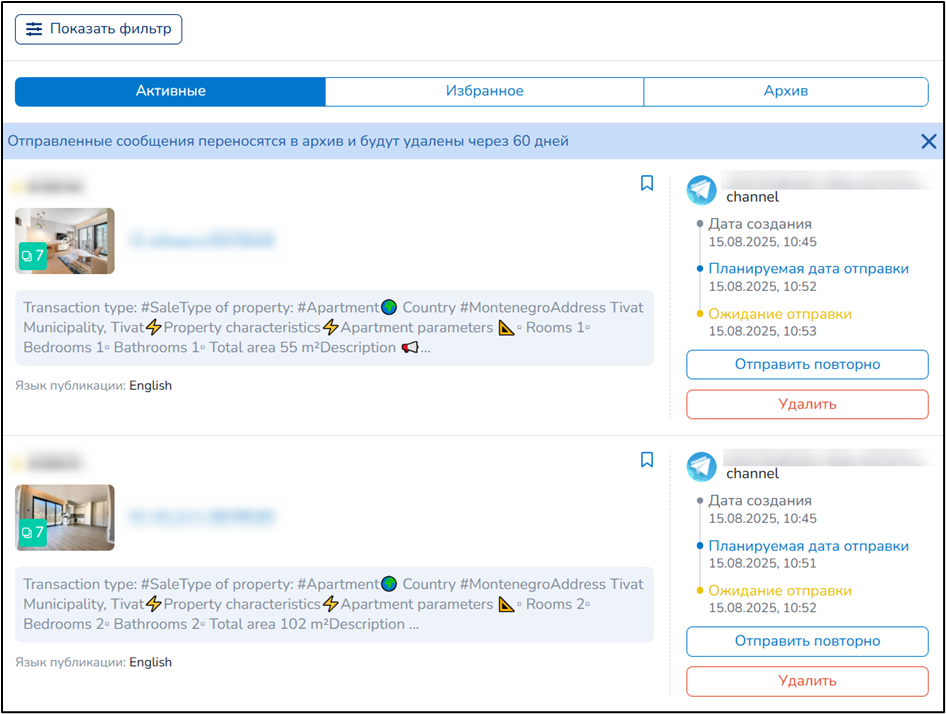Close the blue archive notice banner
The width and height of the screenshot is (946, 714).
pyautogui.click(x=928, y=141)
